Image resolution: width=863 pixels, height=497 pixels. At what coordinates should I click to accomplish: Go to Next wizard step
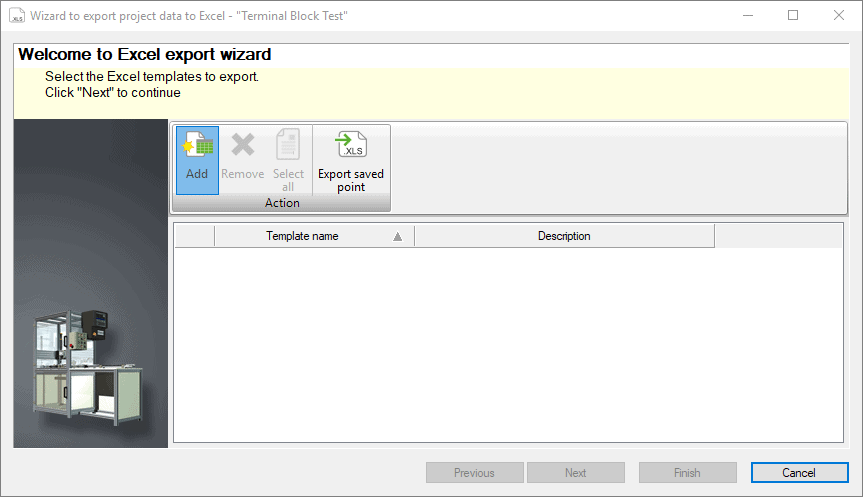pos(576,473)
